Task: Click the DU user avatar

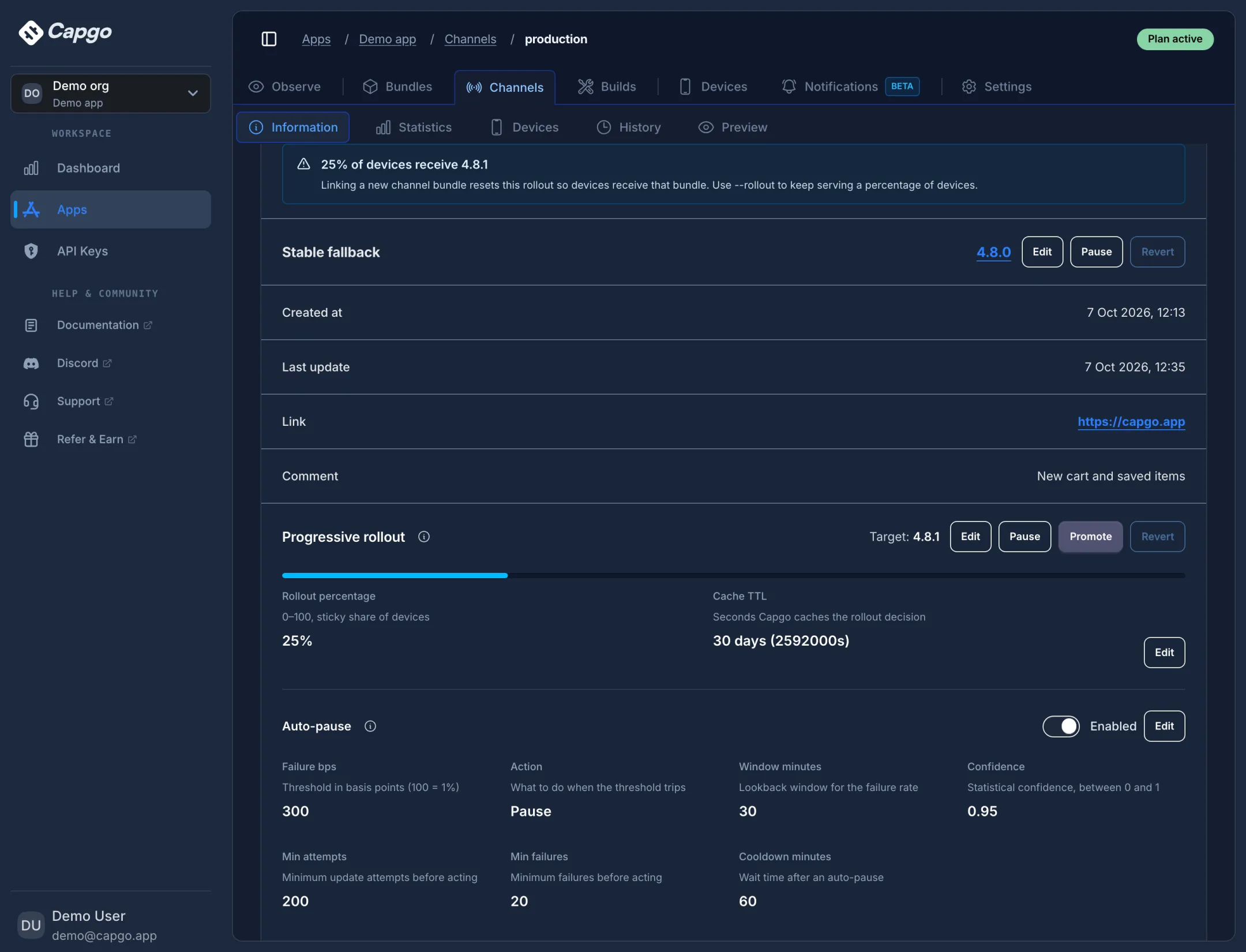Action: 31,925
